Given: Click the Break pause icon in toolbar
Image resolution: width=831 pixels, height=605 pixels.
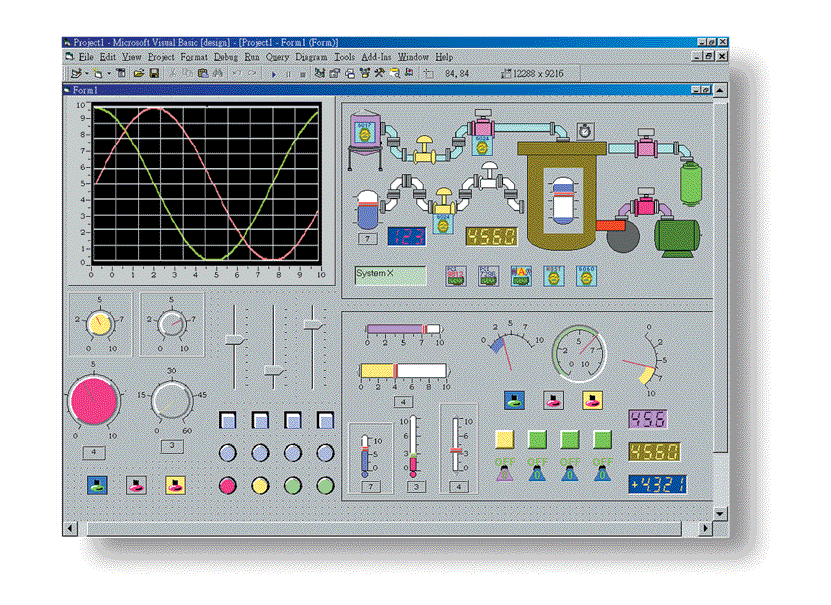Looking at the screenshot, I should click(288, 74).
